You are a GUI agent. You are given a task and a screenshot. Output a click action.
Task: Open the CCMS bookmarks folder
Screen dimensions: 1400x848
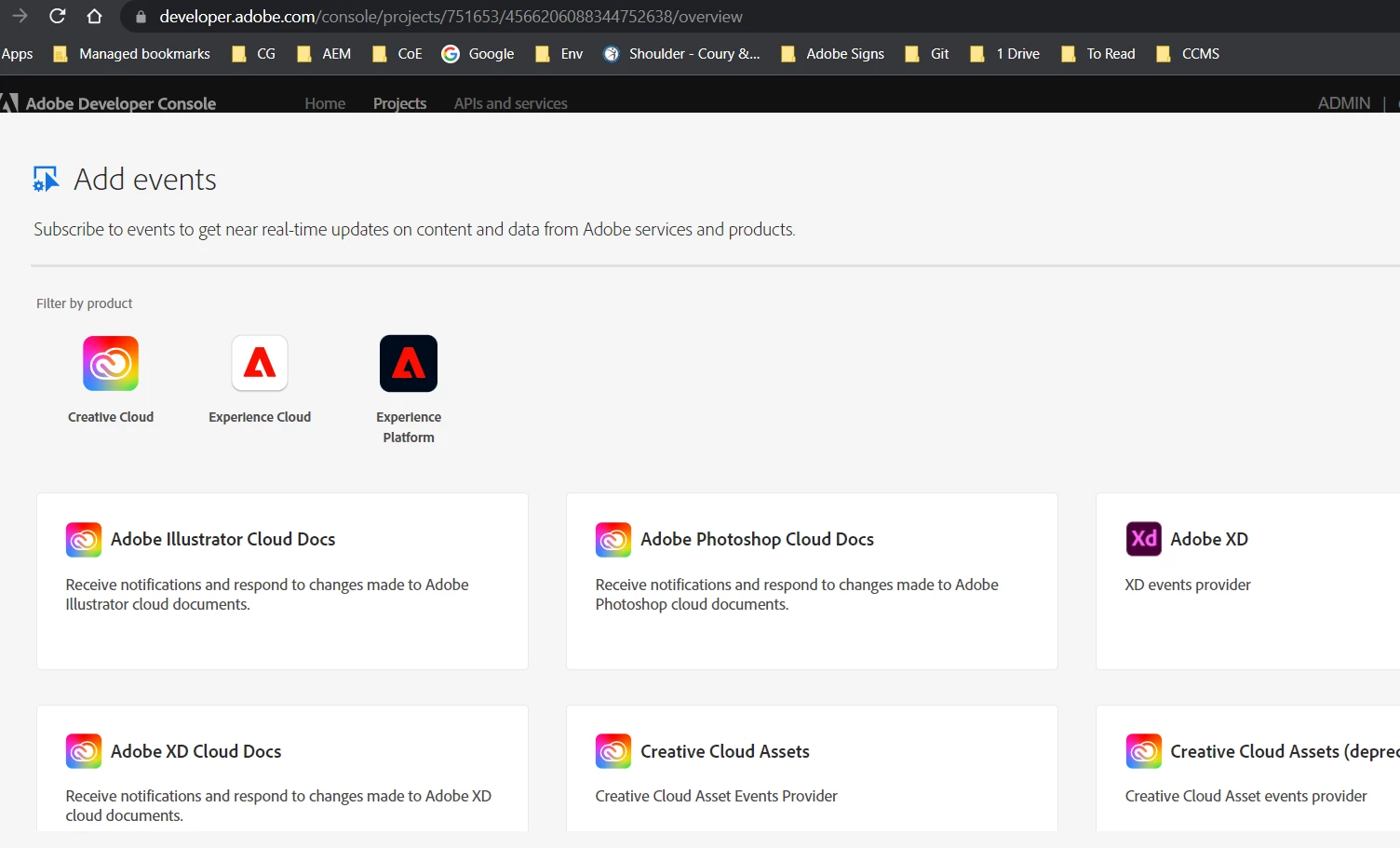pos(1187,54)
